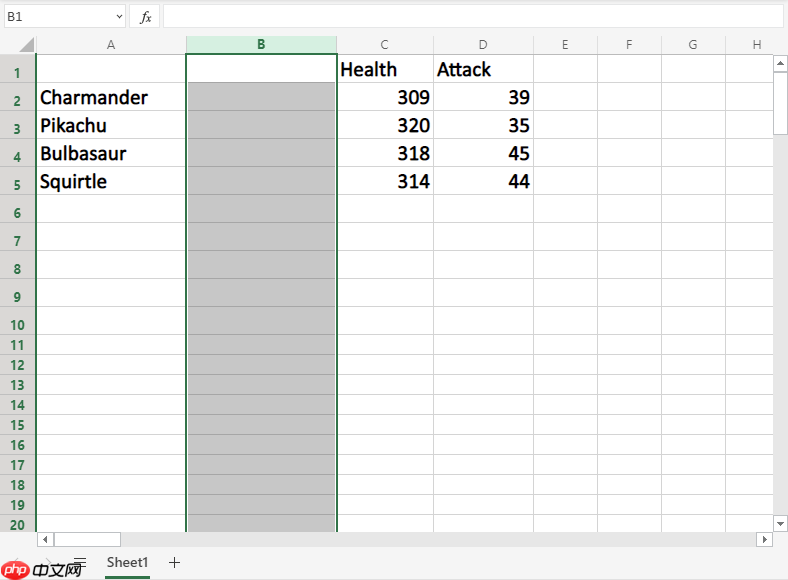The image size is (788, 580).
Task: Select the Bulbasaur cell
Action: (111, 153)
